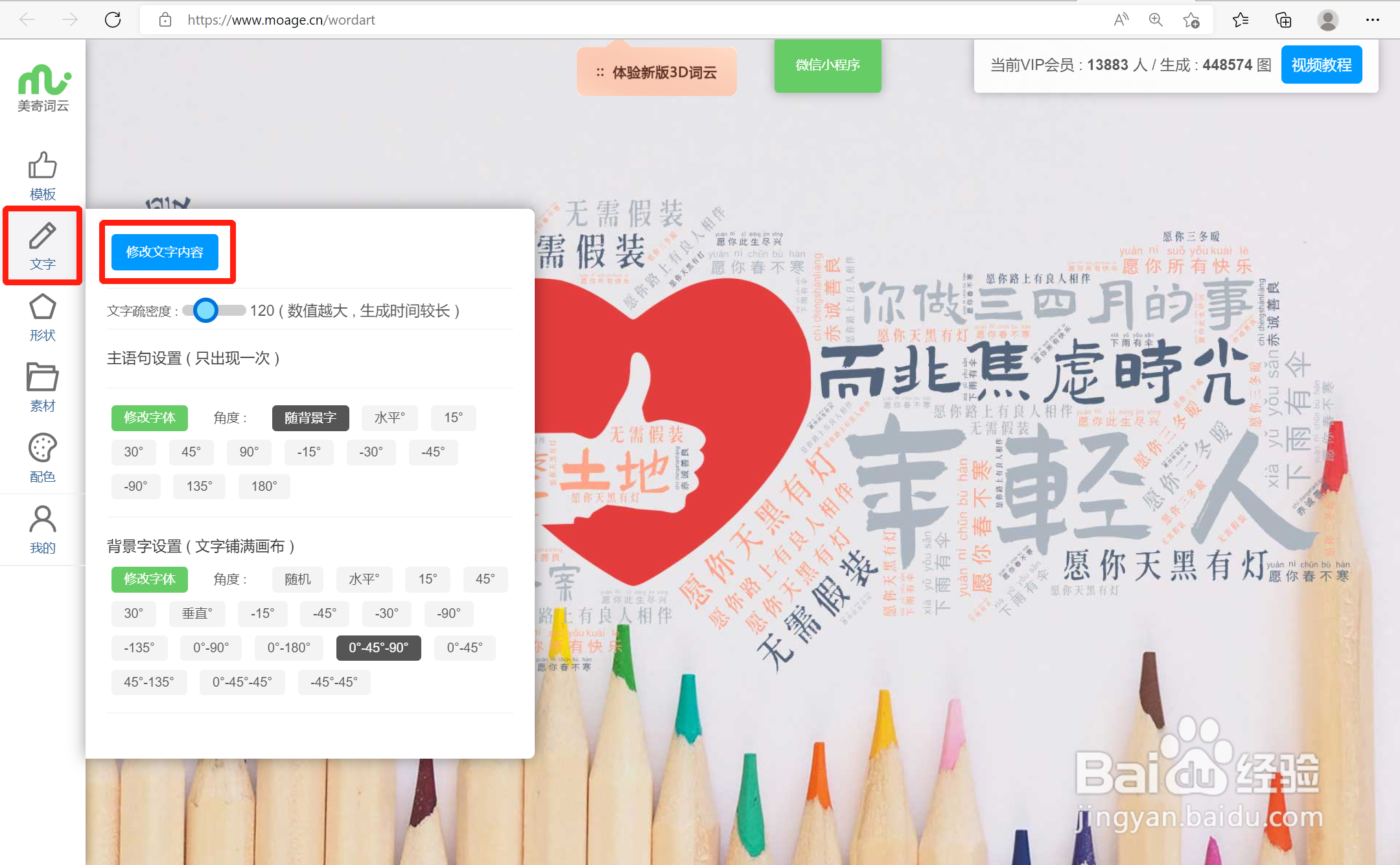The height and width of the screenshot is (865, 1400).
Task: Select 随背景字 main sentence angle
Action: click(310, 418)
